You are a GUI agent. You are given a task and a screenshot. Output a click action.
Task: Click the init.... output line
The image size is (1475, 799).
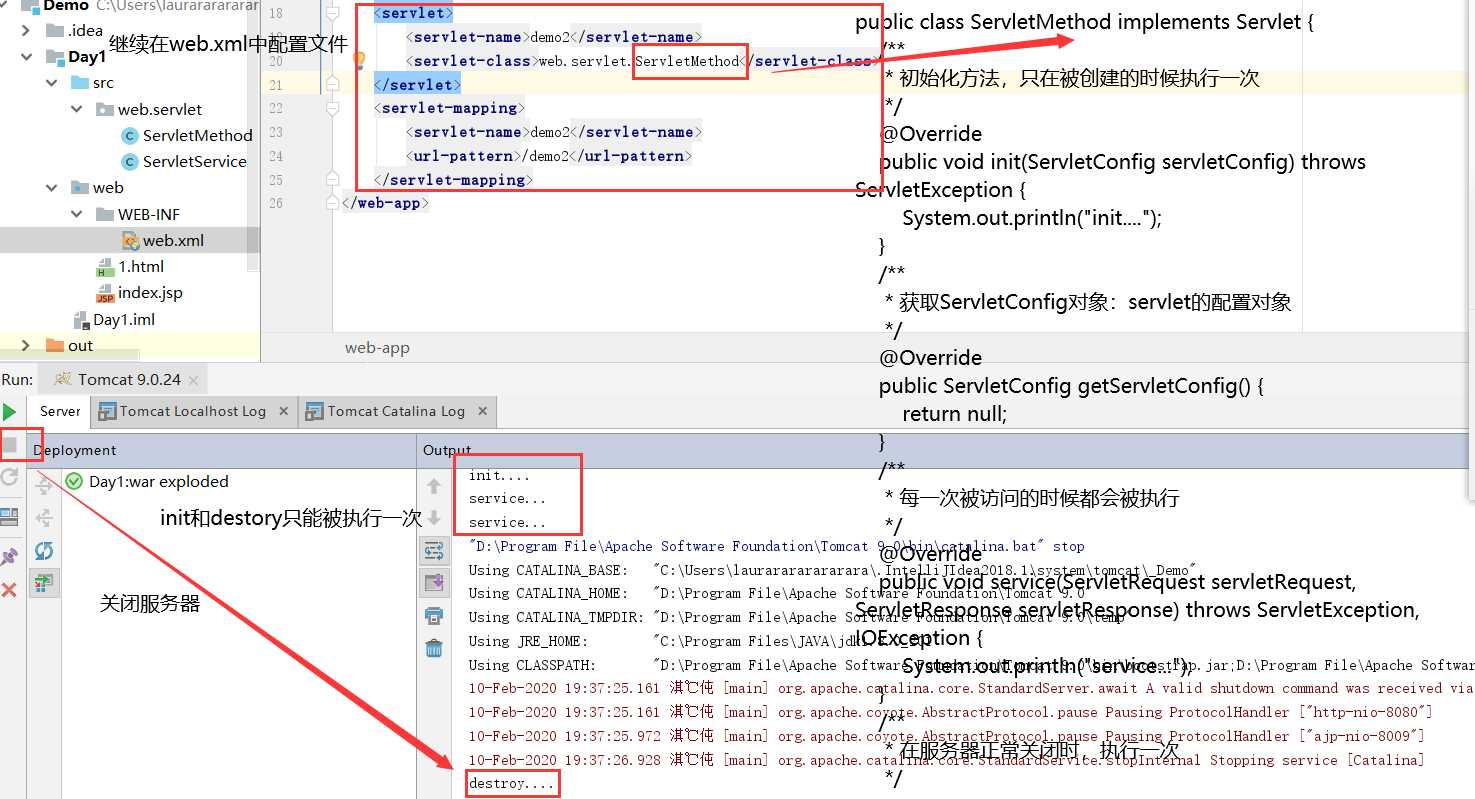point(499,475)
